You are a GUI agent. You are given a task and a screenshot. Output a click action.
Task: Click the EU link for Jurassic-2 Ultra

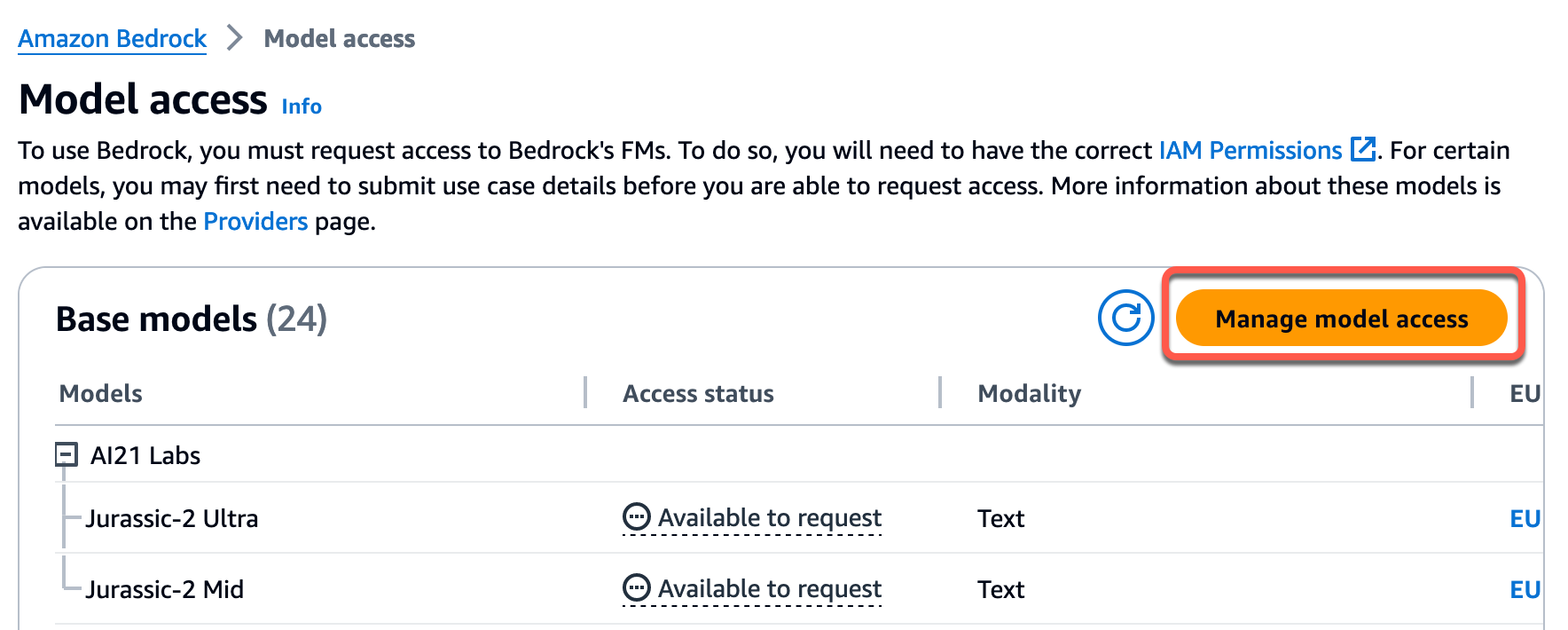click(1525, 518)
